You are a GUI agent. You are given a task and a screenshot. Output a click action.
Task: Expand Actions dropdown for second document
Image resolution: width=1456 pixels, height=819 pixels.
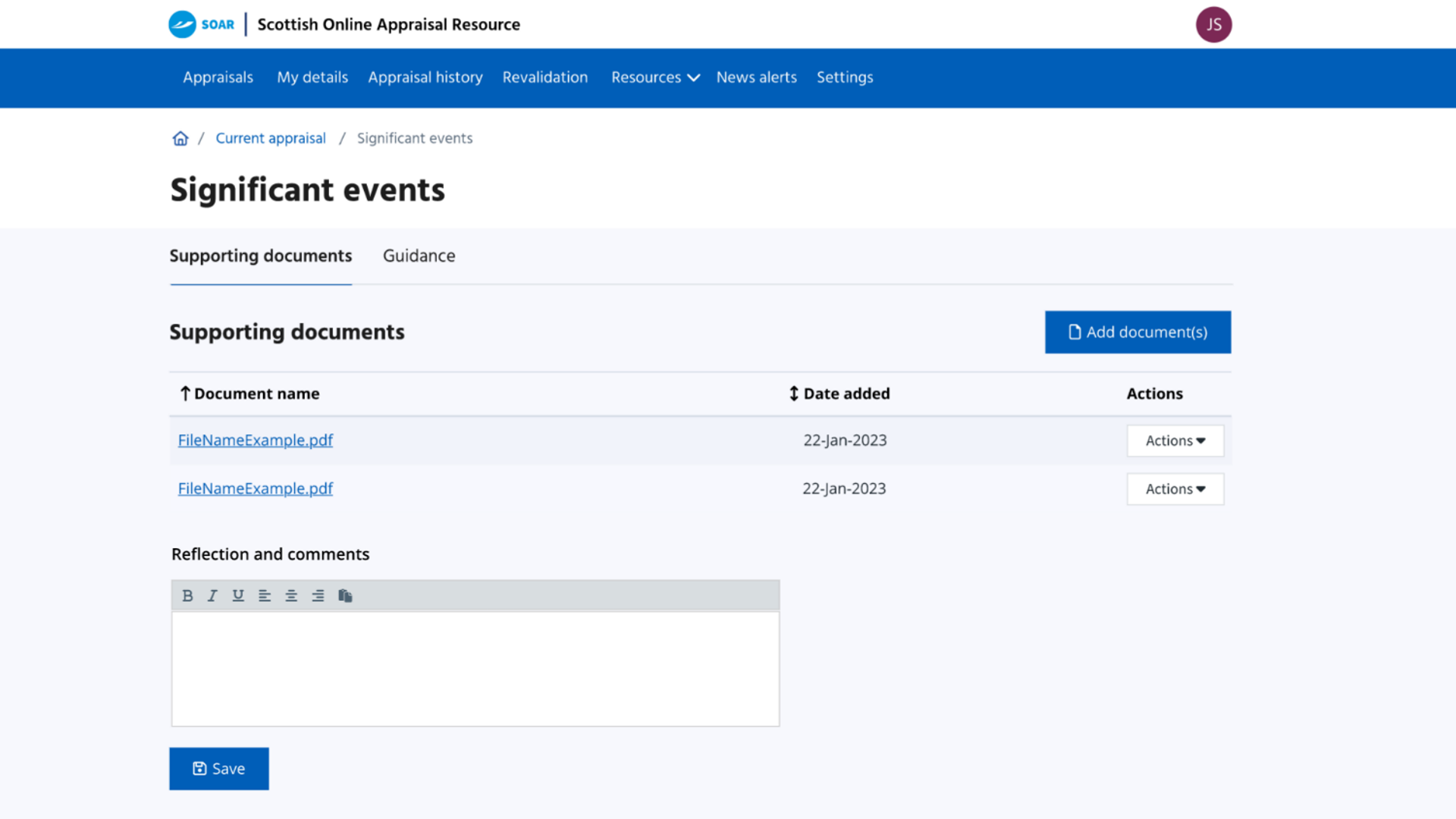tap(1175, 489)
